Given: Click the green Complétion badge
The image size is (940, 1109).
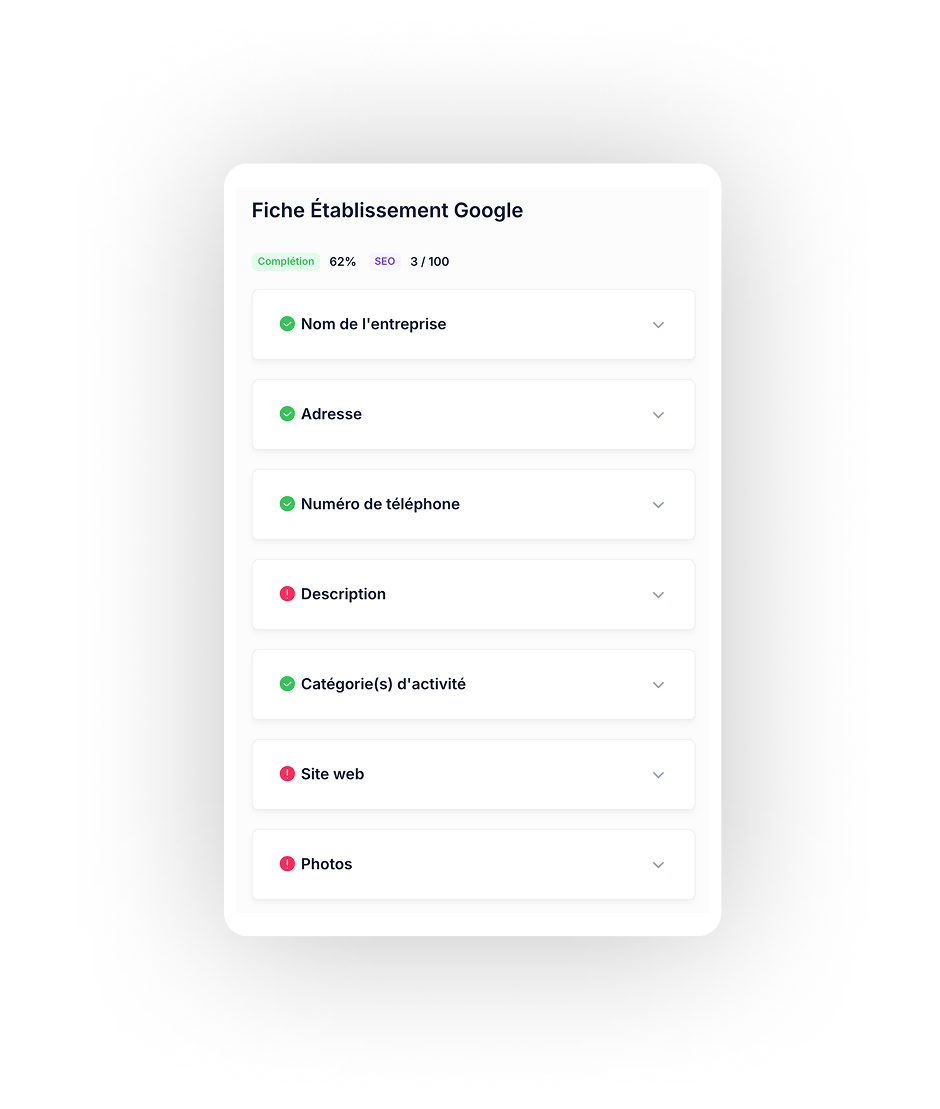Looking at the screenshot, I should (x=286, y=262).
